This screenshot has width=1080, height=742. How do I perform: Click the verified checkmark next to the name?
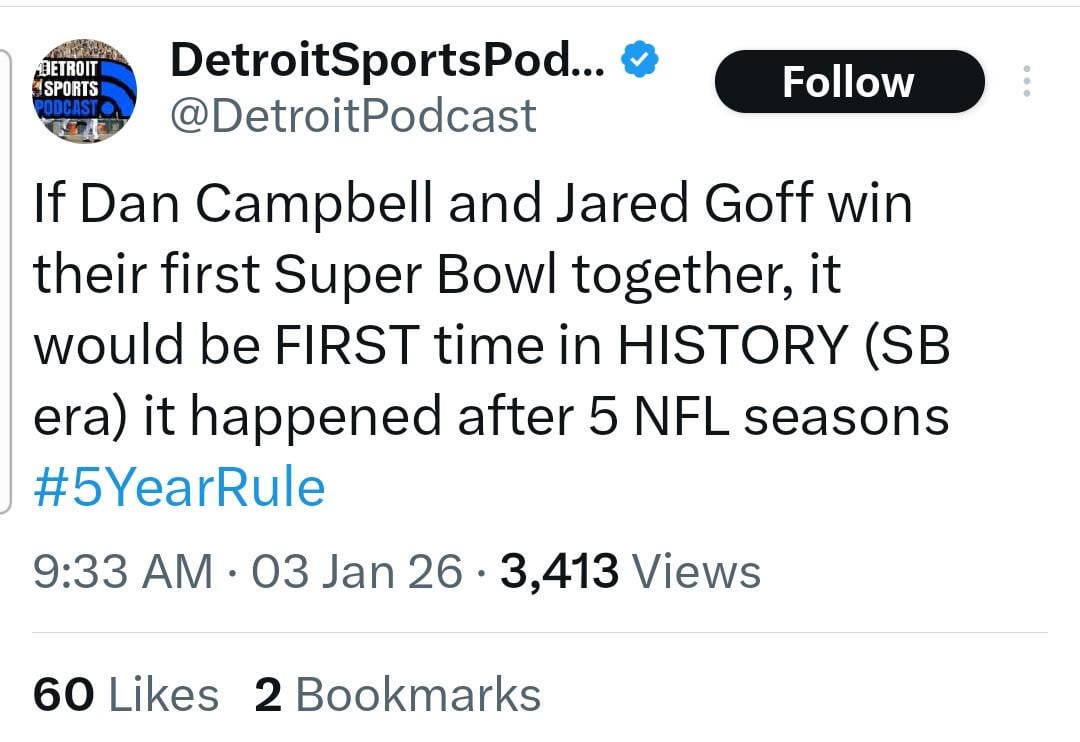(637, 59)
